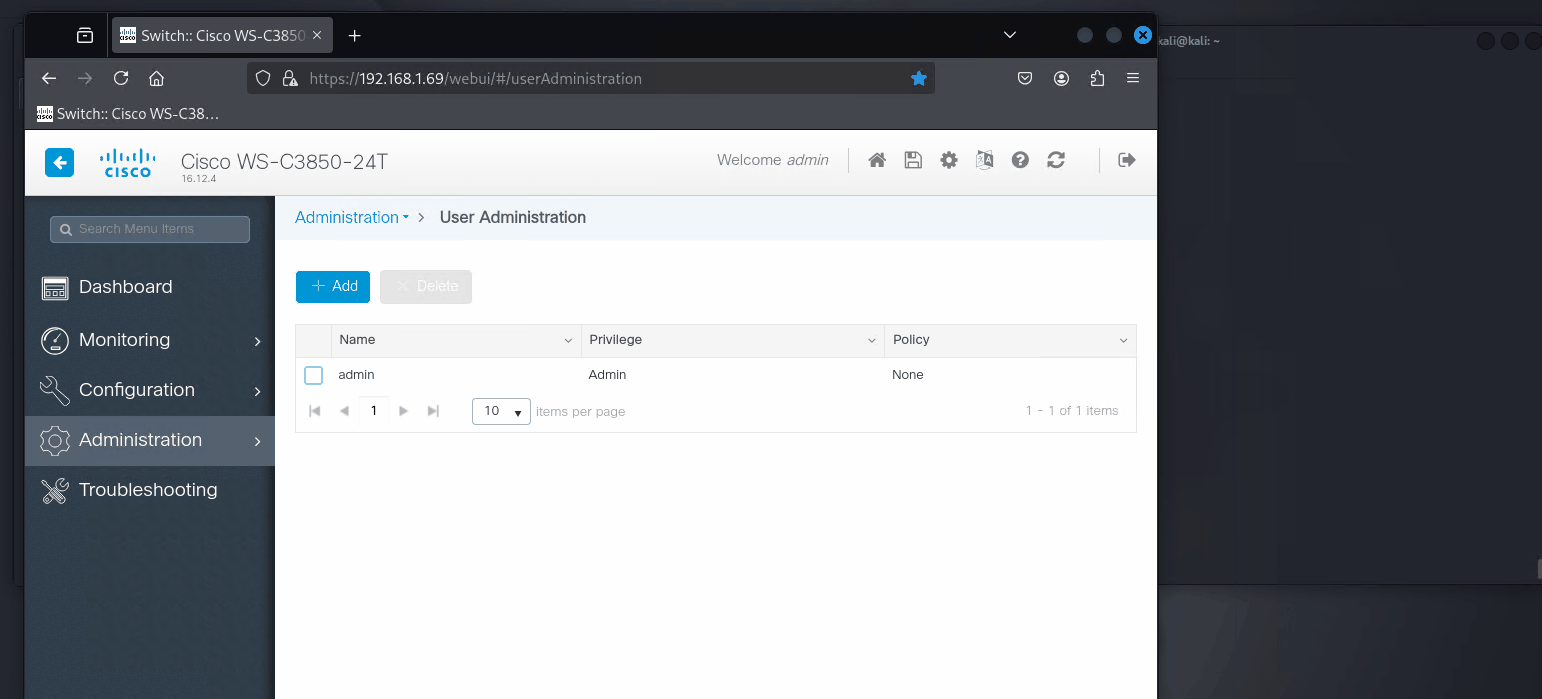Open the Policy column filter arrow
The height and width of the screenshot is (699, 1542).
[x=1123, y=341]
